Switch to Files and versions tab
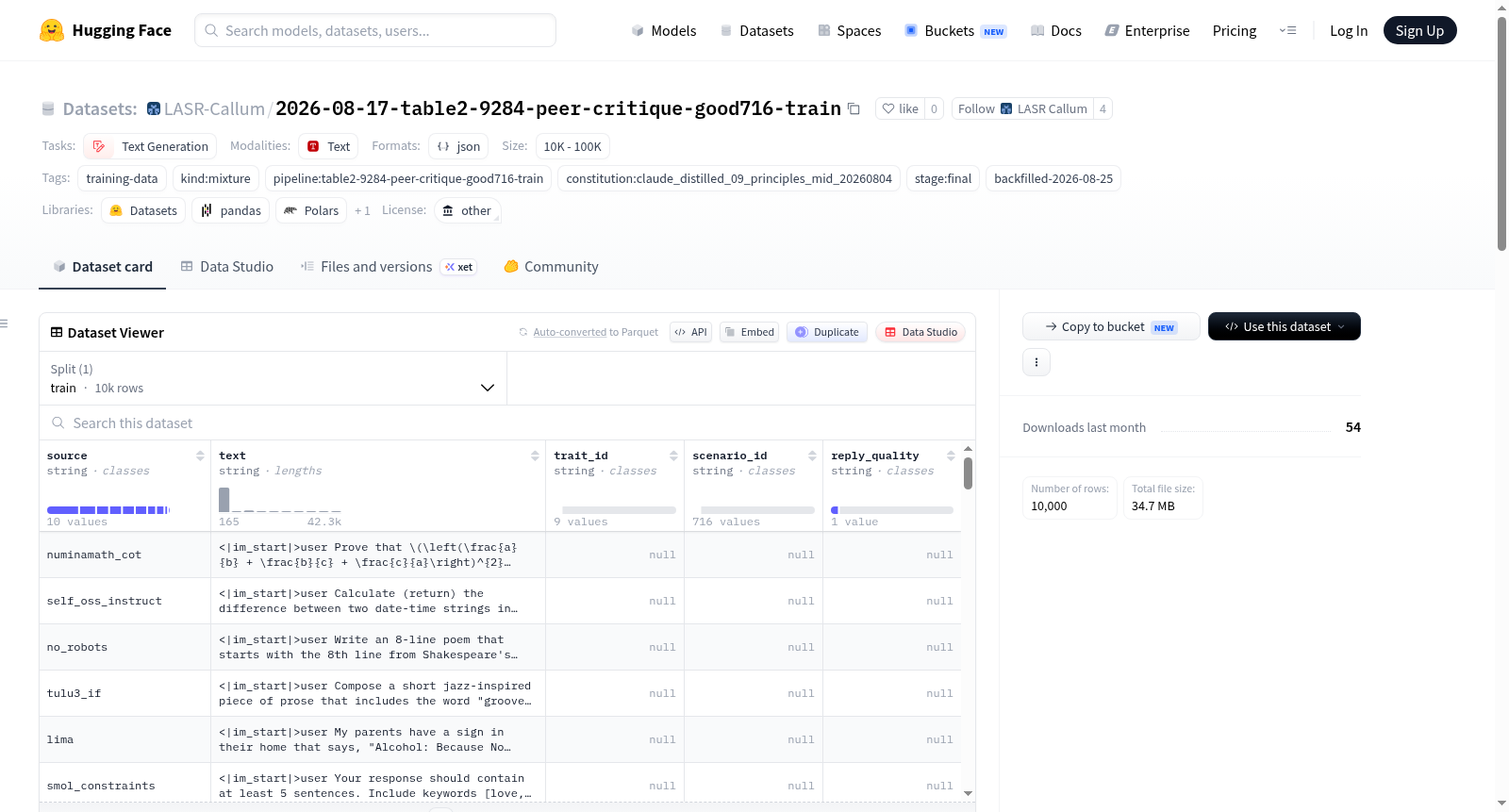This screenshot has height=812, width=1509. pyautogui.click(x=388, y=267)
